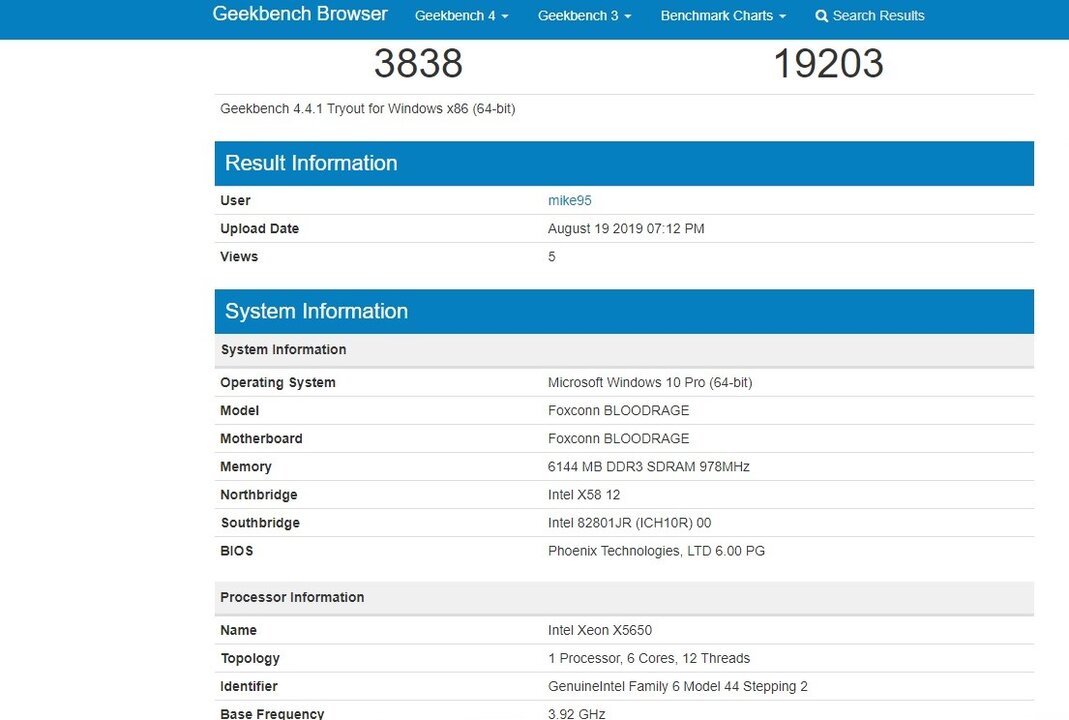Select the Northbridge value Intel X58 12
Screen dimensions: 1069x720
[x=584, y=494]
